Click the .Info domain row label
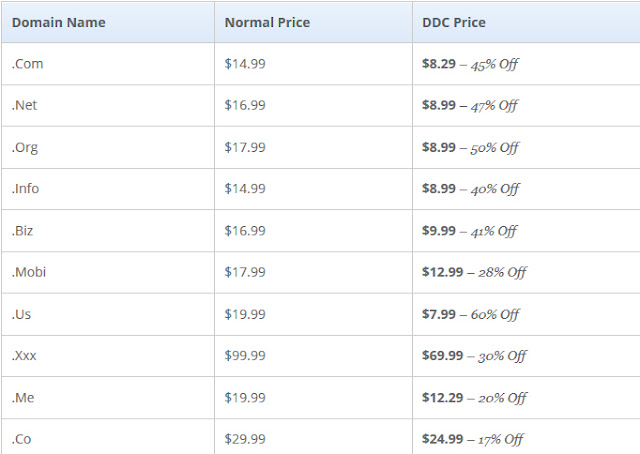Viewport: 640px width, 454px height. tap(25, 189)
